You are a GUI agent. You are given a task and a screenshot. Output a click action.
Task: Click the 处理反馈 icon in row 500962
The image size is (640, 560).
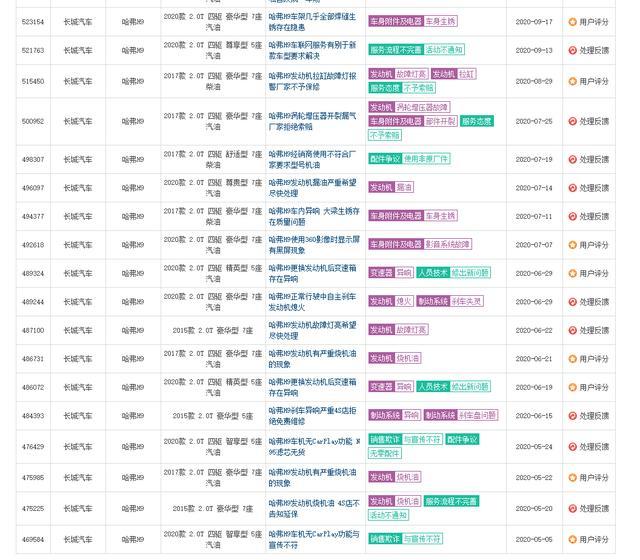tap(573, 121)
